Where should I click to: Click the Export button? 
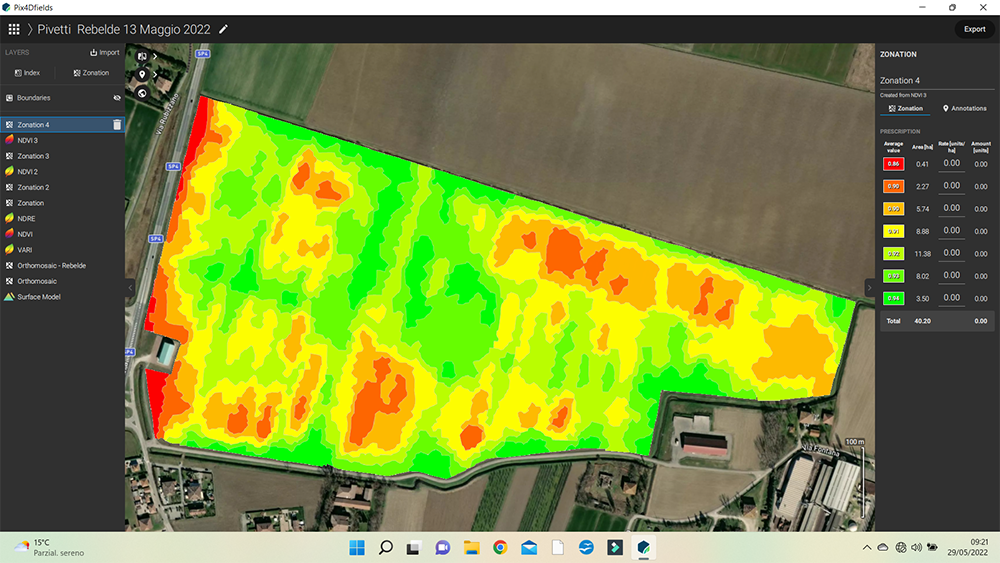click(974, 29)
